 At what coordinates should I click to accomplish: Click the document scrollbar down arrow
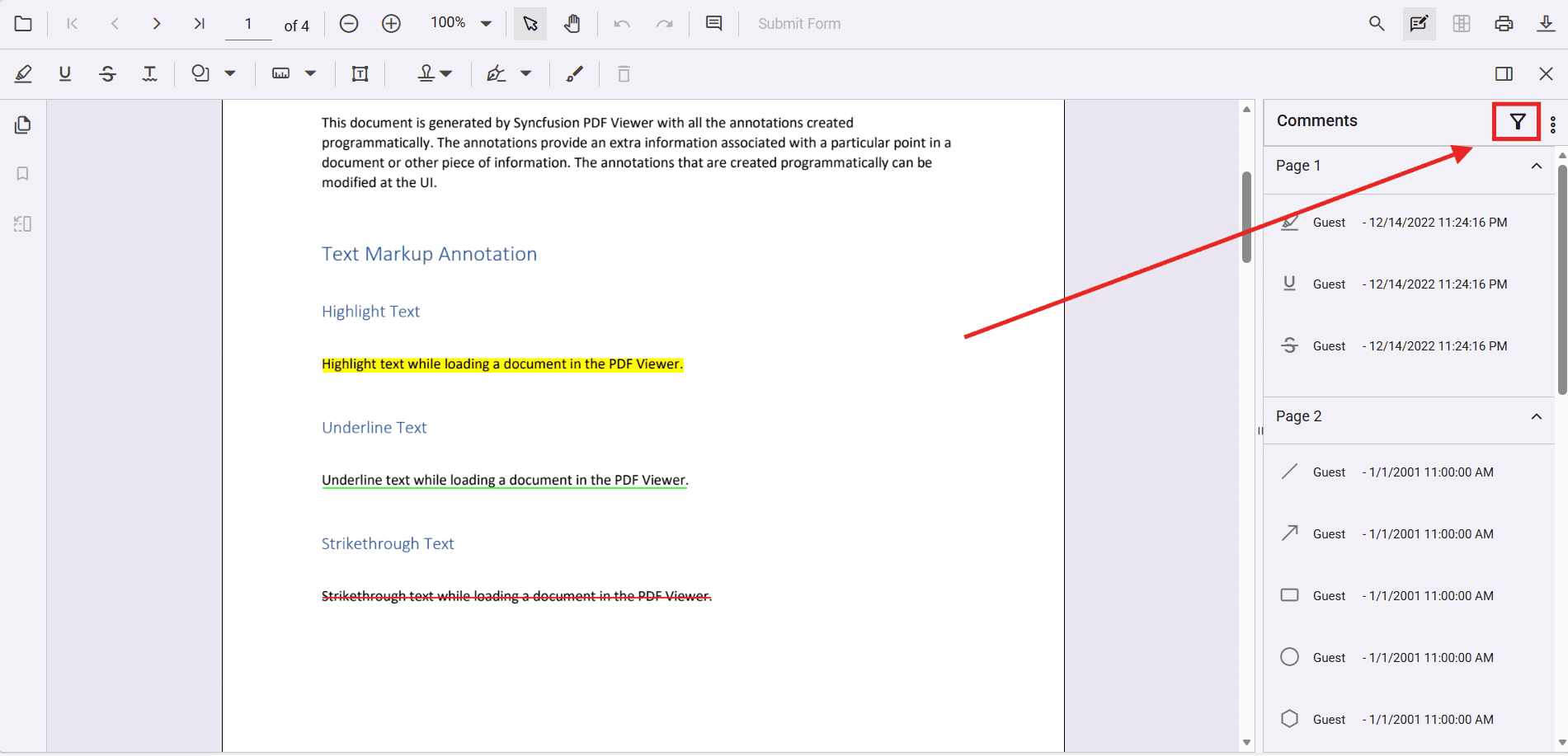(x=1246, y=743)
